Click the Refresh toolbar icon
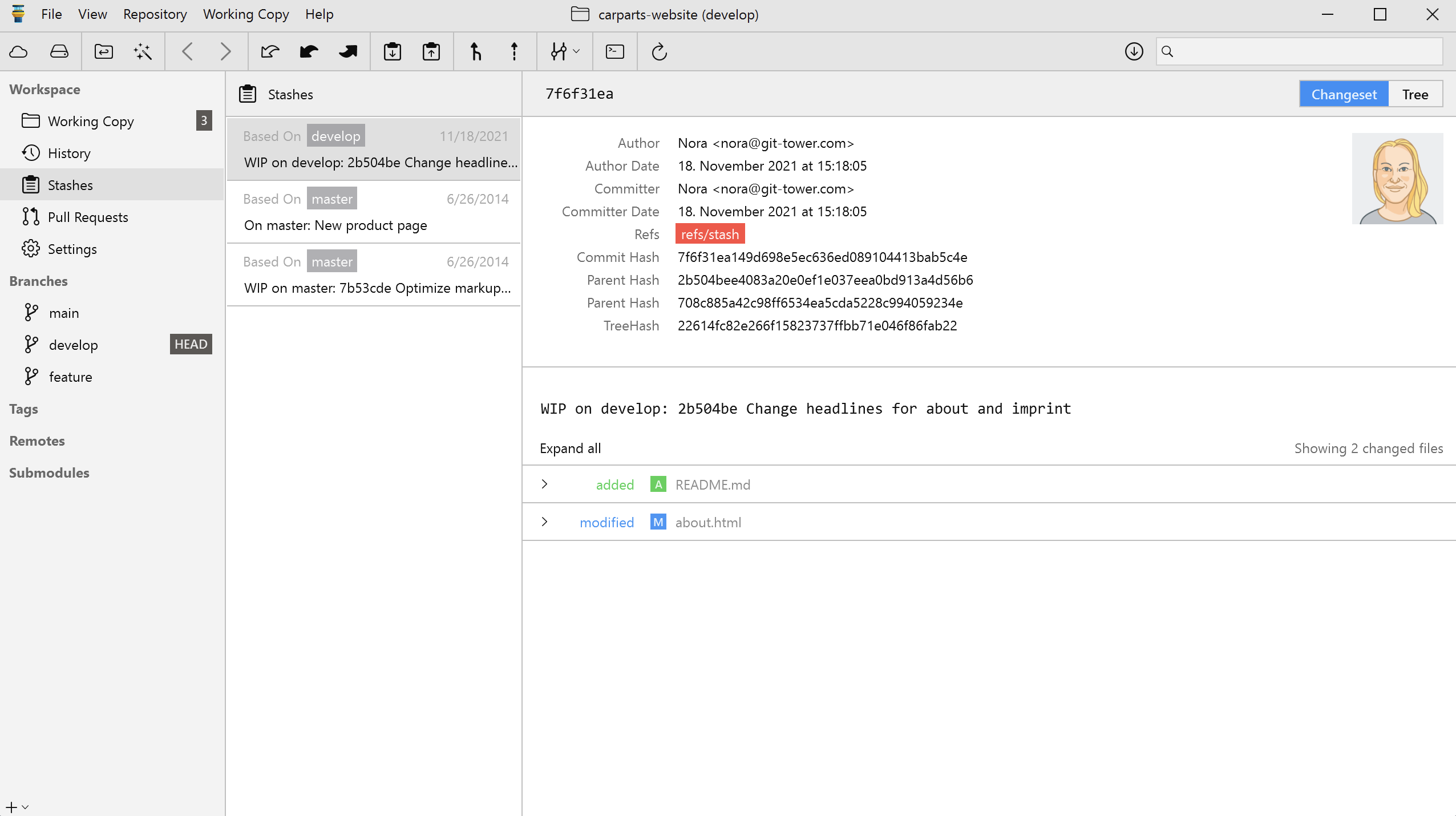Image resolution: width=1456 pixels, height=816 pixels. coord(659,52)
